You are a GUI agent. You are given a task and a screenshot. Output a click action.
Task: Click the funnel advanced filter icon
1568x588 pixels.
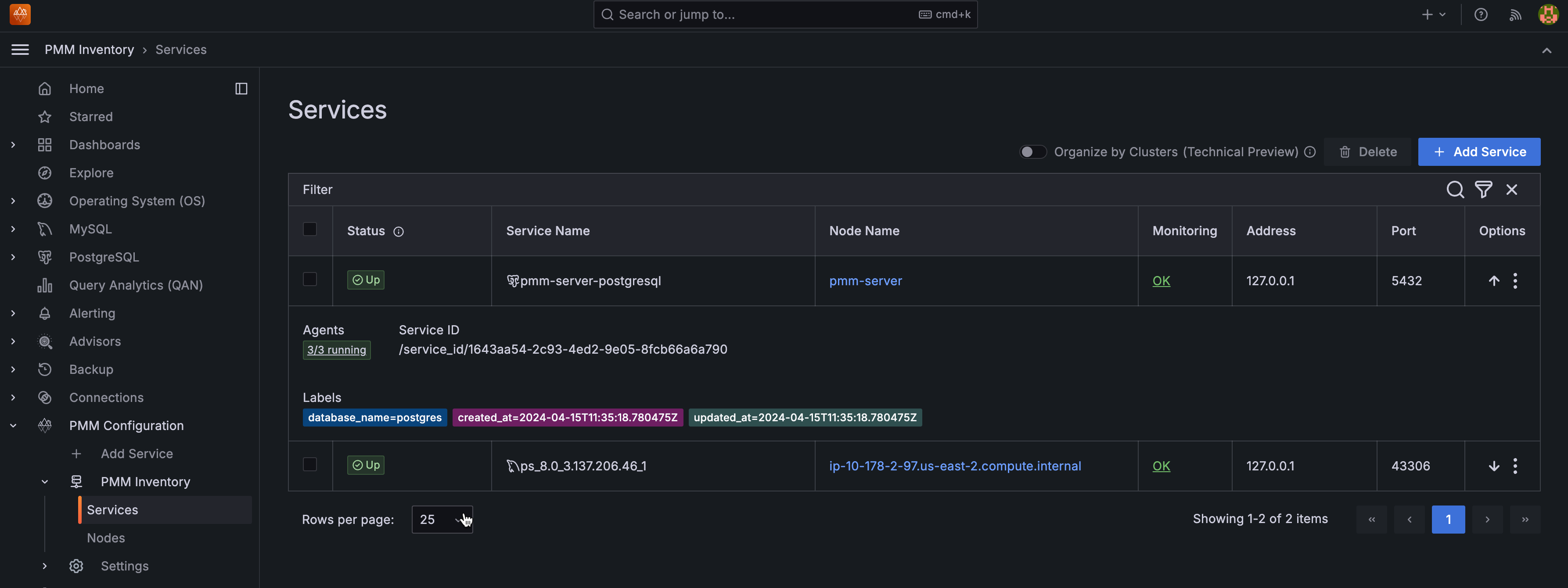tap(1483, 189)
